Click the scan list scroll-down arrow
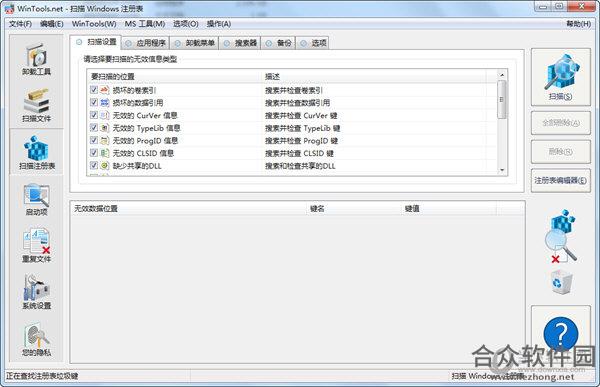This screenshot has height=387, width=600. (502, 170)
